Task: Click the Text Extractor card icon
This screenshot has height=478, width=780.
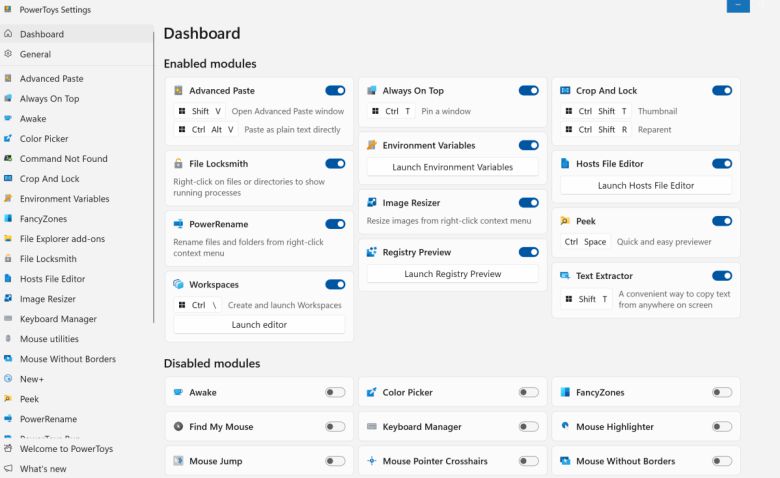Action: point(566,276)
